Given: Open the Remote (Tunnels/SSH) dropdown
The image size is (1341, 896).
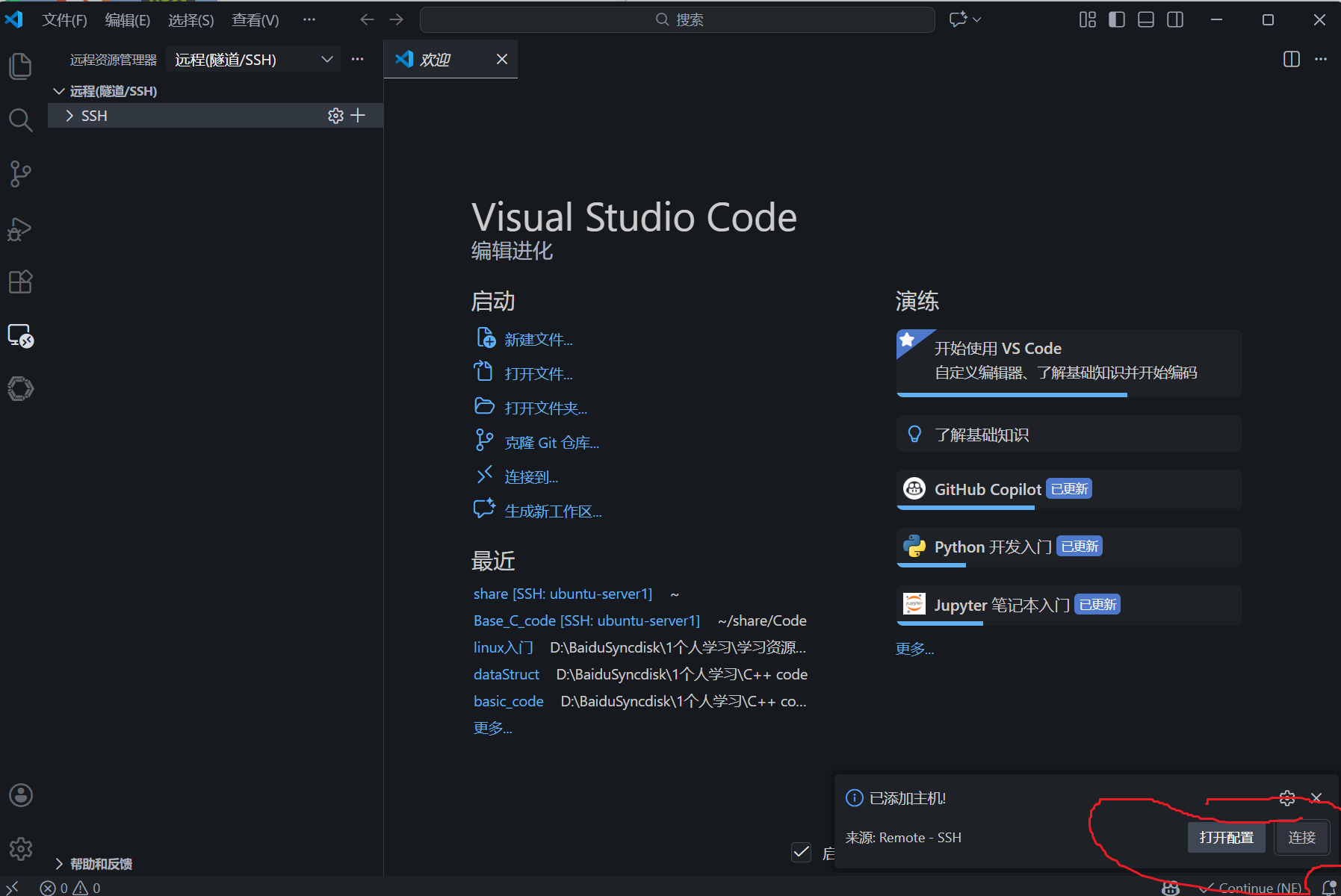Looking at the screenshot, I should pos(253,59).
